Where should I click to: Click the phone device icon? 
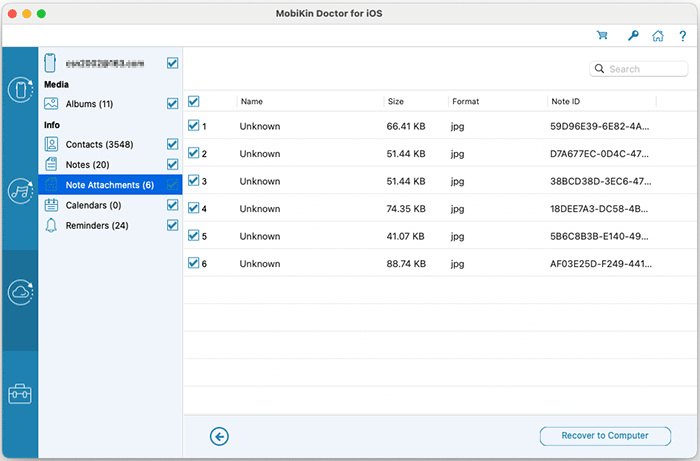[50, 63]
